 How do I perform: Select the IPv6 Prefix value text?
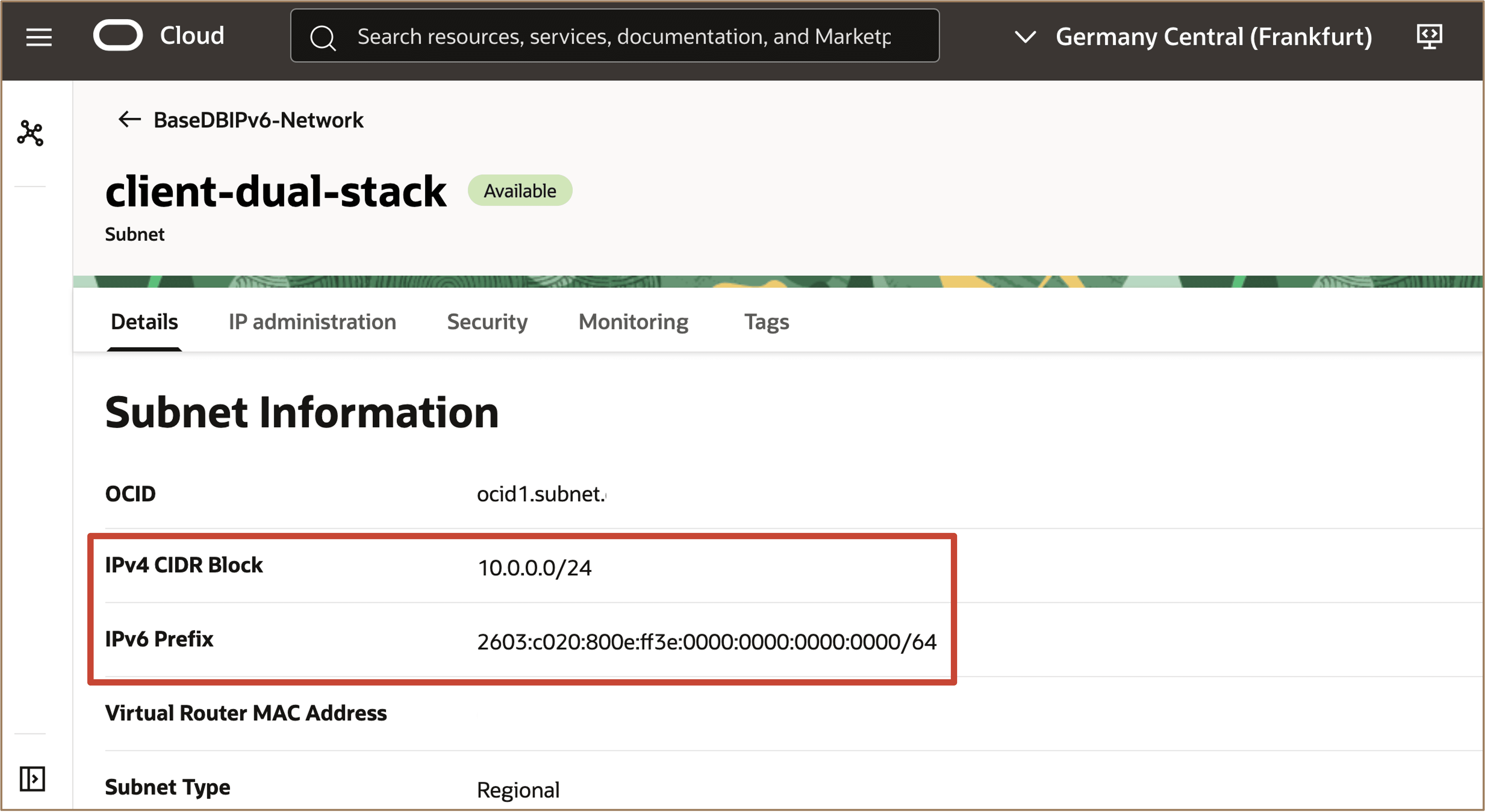707,642
